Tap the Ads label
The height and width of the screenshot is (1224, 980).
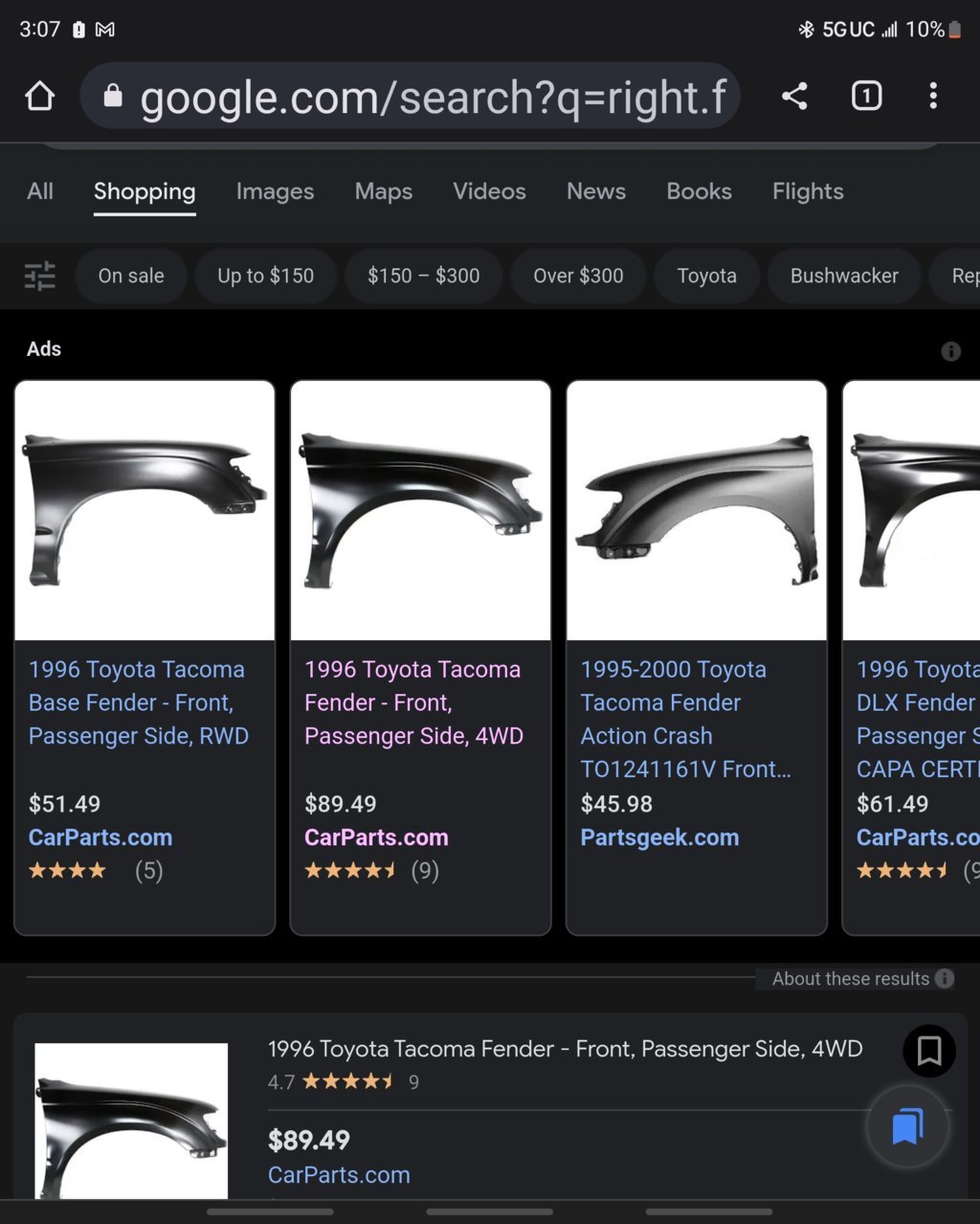(44, 349)
